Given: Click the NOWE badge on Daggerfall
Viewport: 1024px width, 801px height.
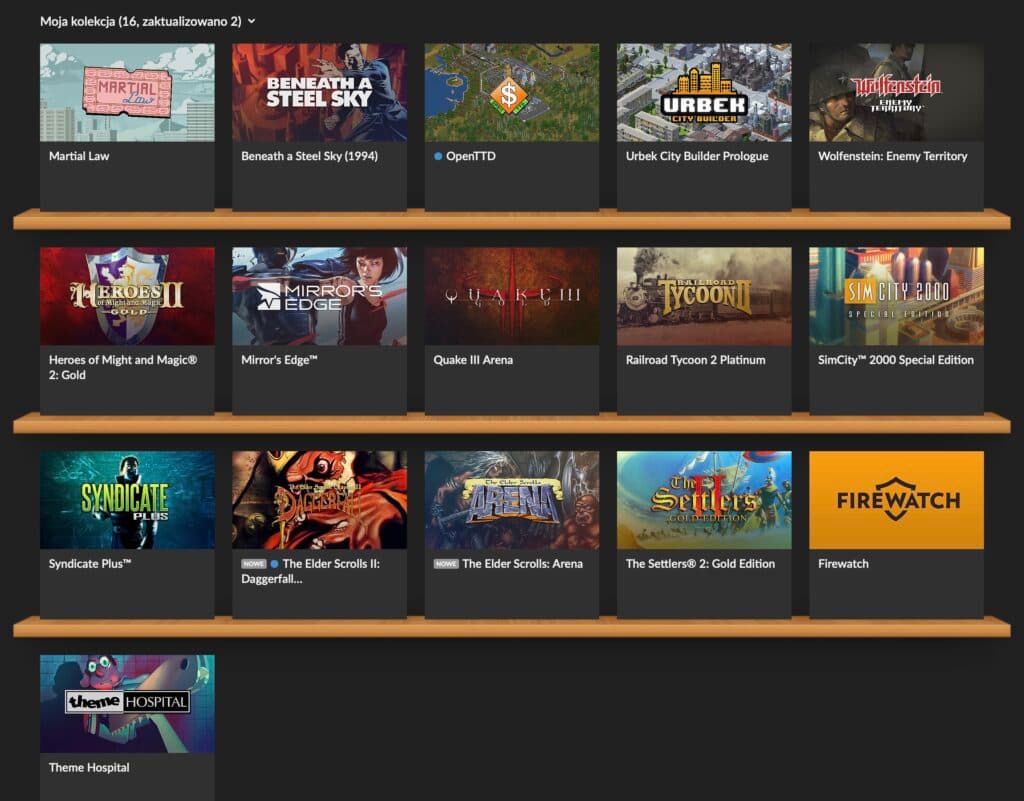Looking at the screenshot, I should coord(253,564).
